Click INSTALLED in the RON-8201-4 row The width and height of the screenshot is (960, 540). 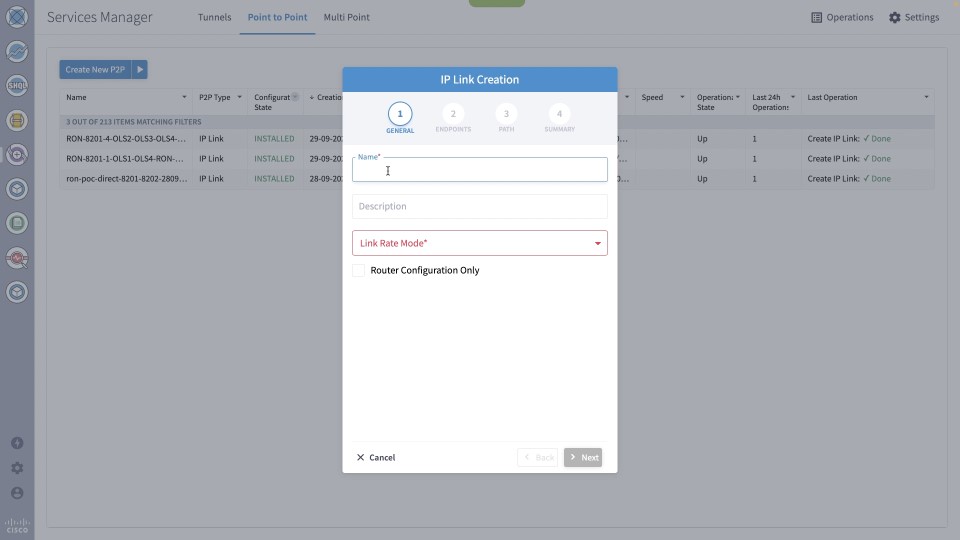tap(274, 139)
